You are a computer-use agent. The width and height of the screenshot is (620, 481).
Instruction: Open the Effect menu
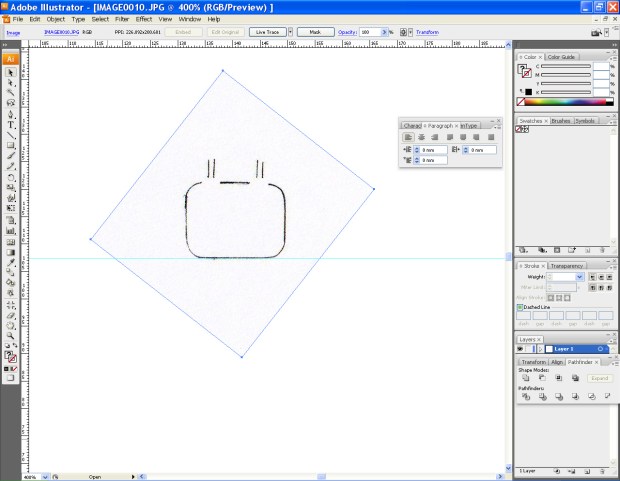(144, 19)
